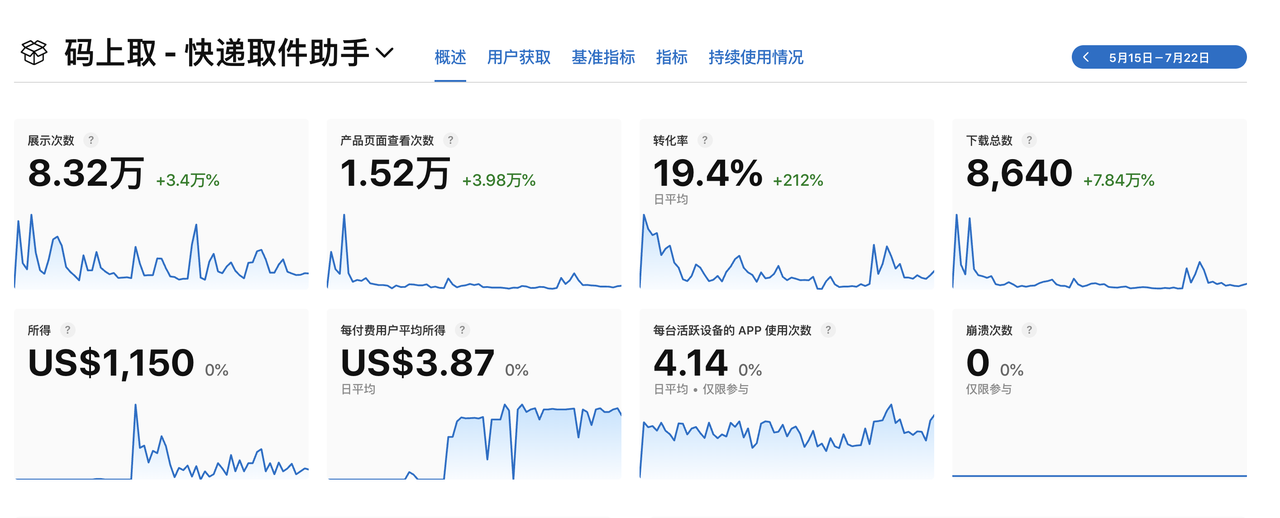Screen dimensions: 1280x518
Task: Show help for 产品页面查看次数
Action: (450, 141)
